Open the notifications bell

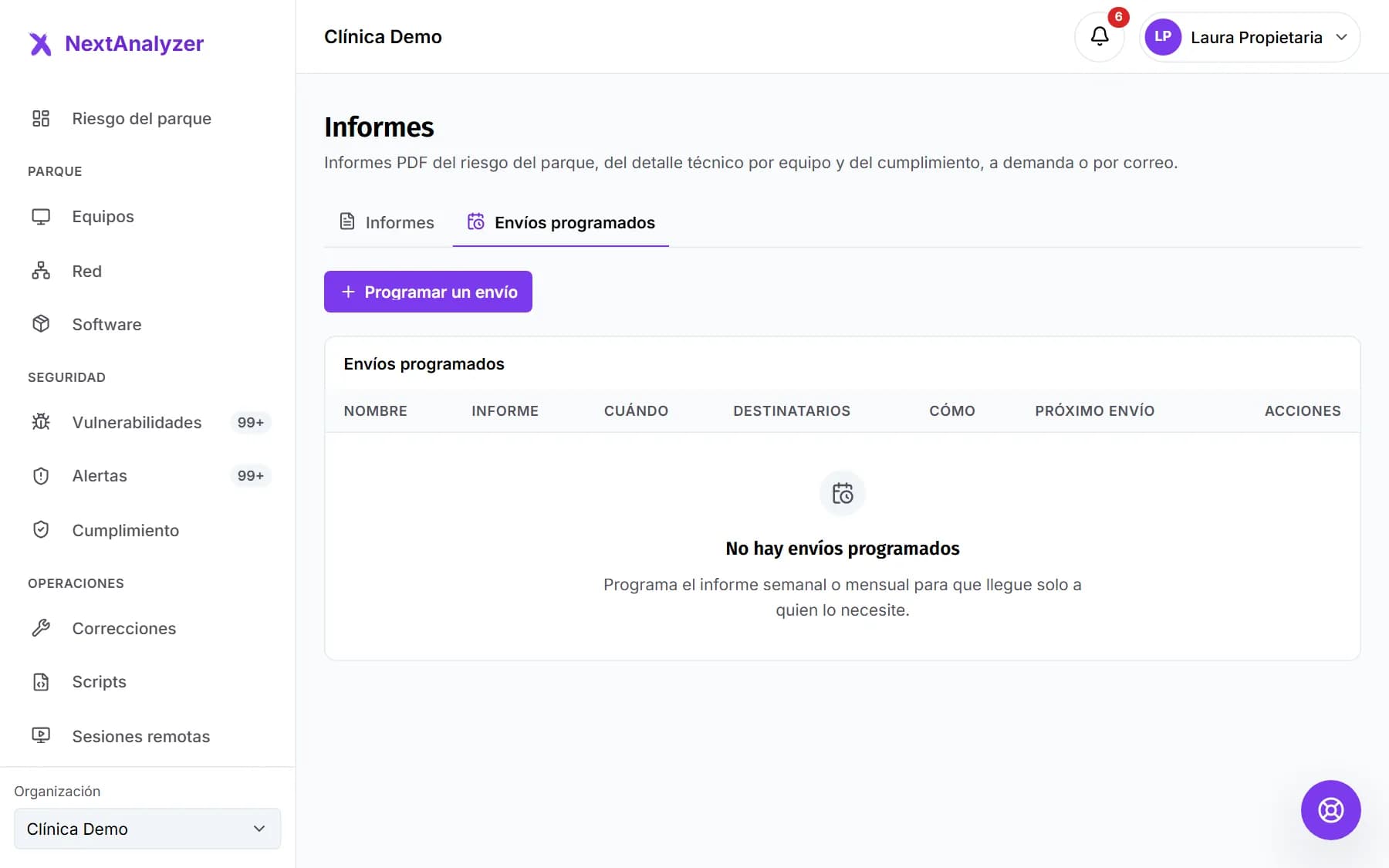(x=1099, y=36)
